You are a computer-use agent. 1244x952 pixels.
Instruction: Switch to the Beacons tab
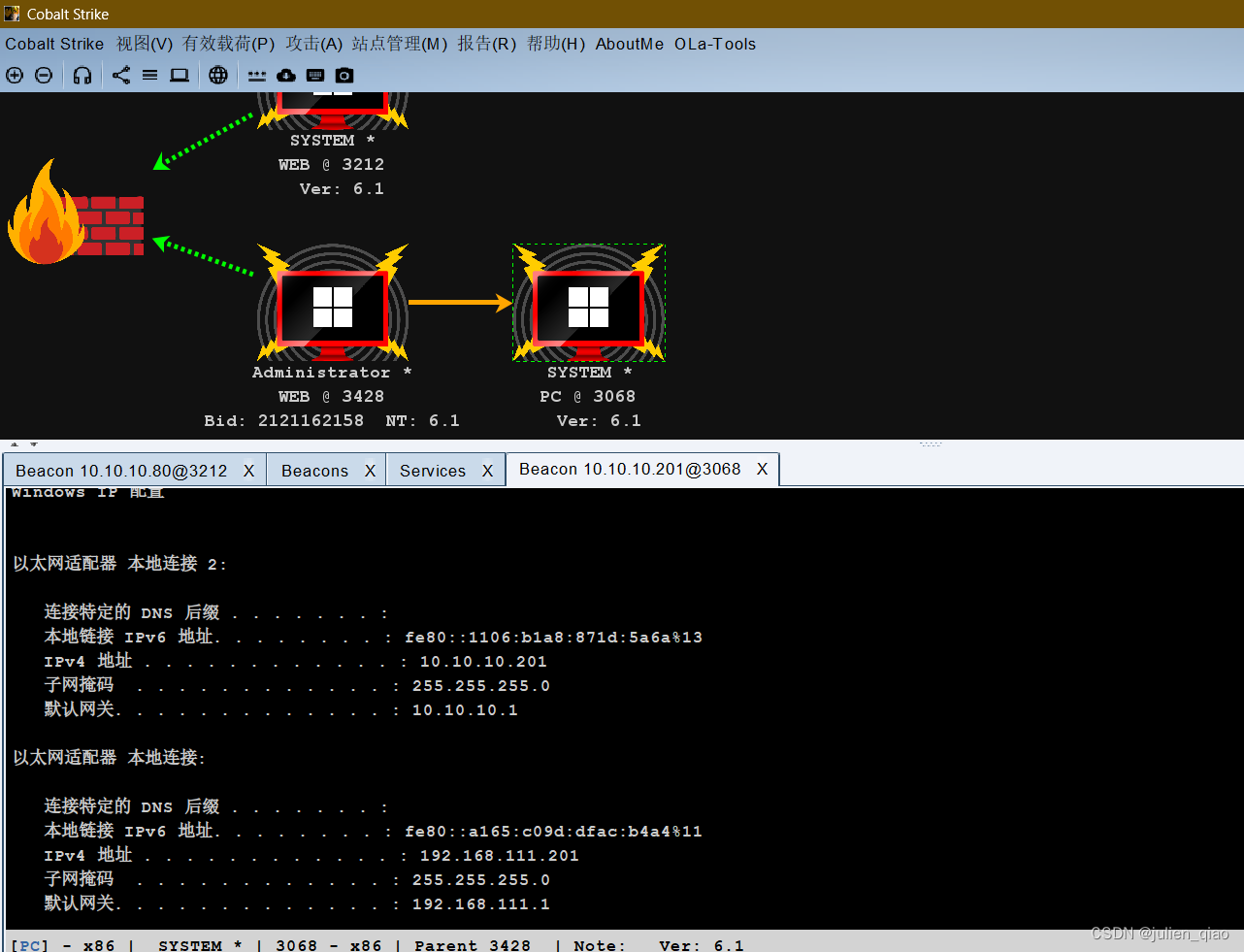[x=314, y=471]
